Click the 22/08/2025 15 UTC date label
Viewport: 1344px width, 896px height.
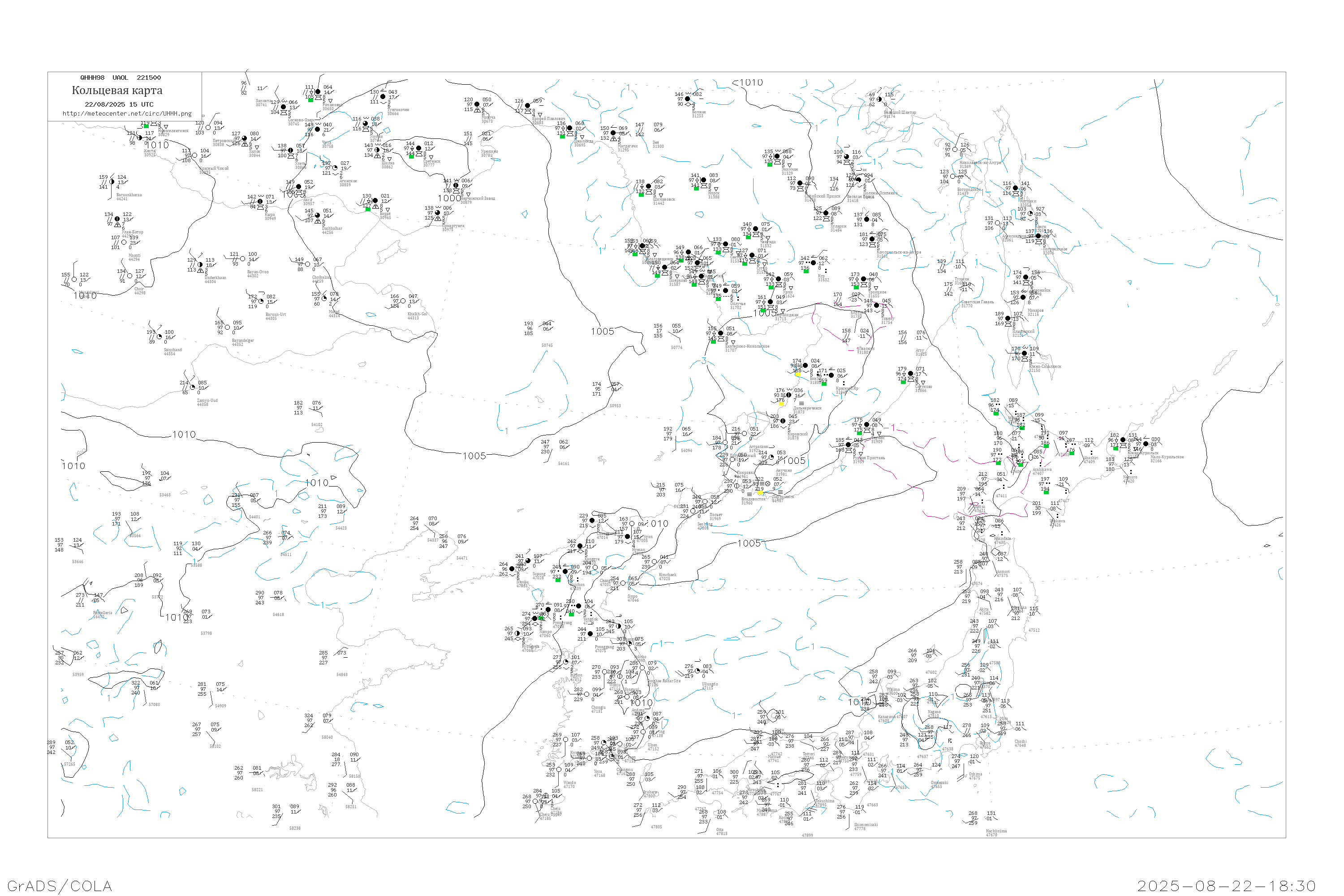119,104
